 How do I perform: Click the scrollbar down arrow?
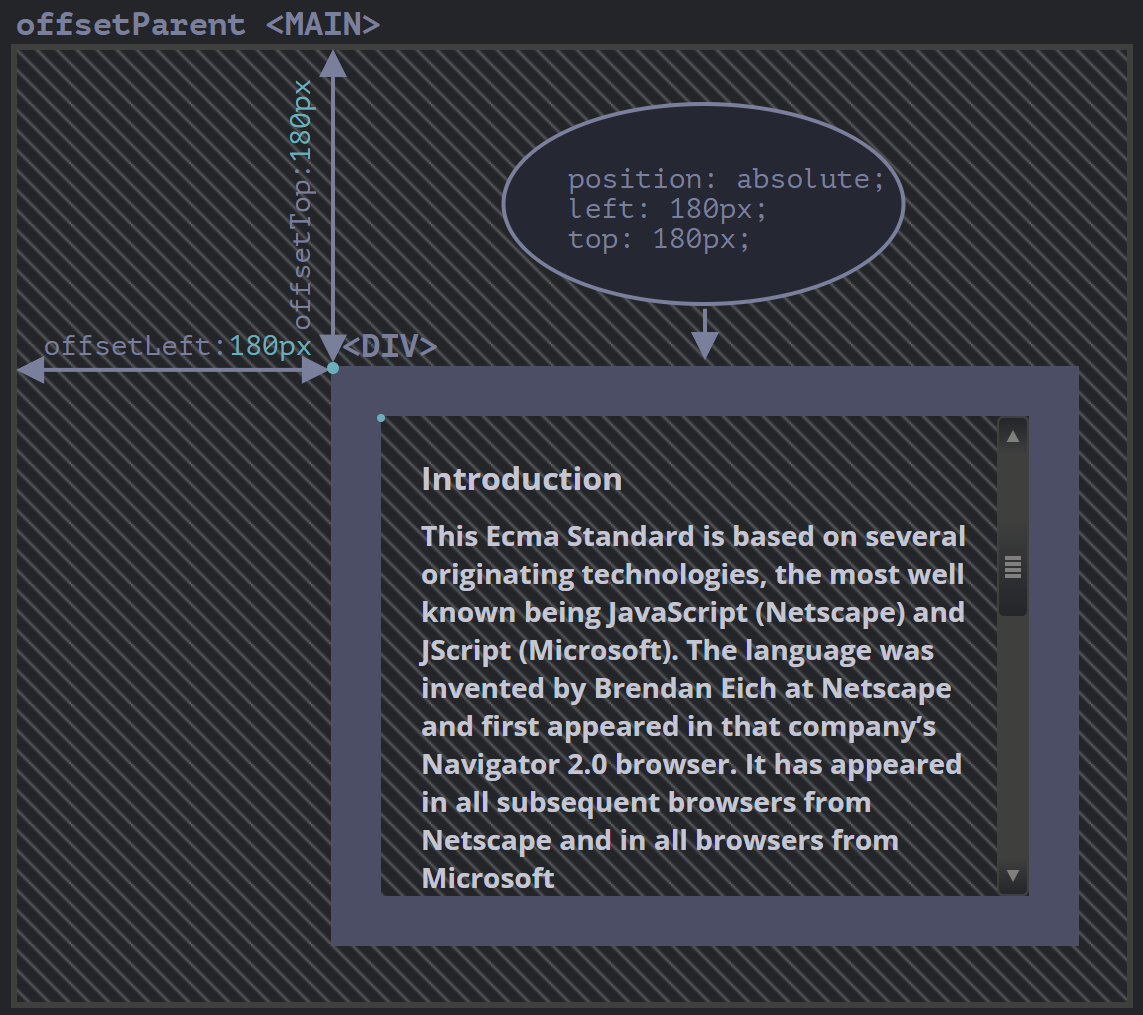(x=1013, y=875)
